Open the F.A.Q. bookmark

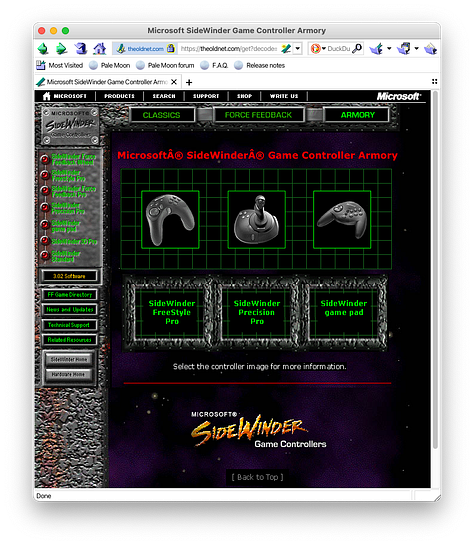[214, 65]
